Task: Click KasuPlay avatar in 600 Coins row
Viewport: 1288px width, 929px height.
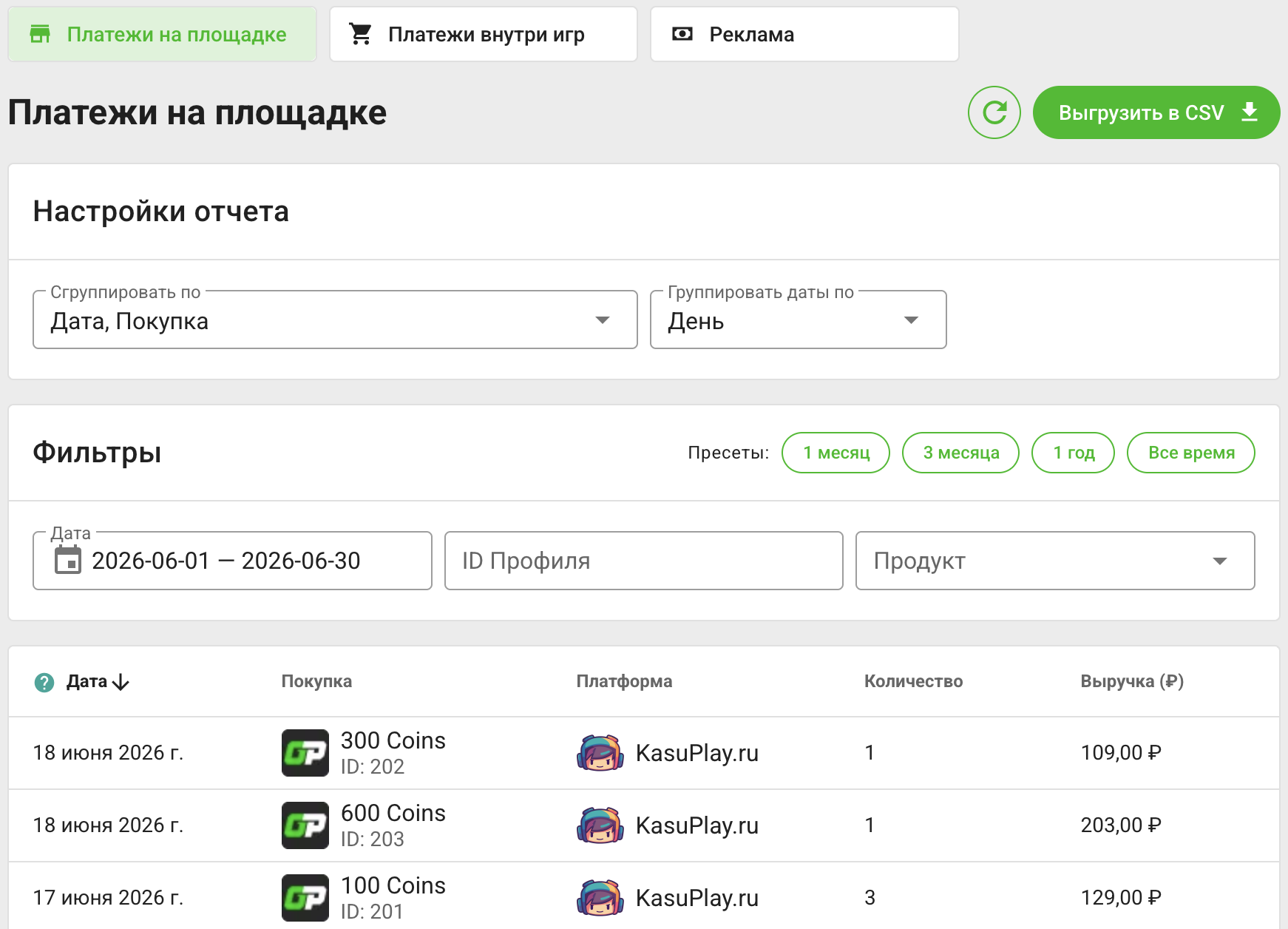Action: pyautogui.click(x=600, y=825)
